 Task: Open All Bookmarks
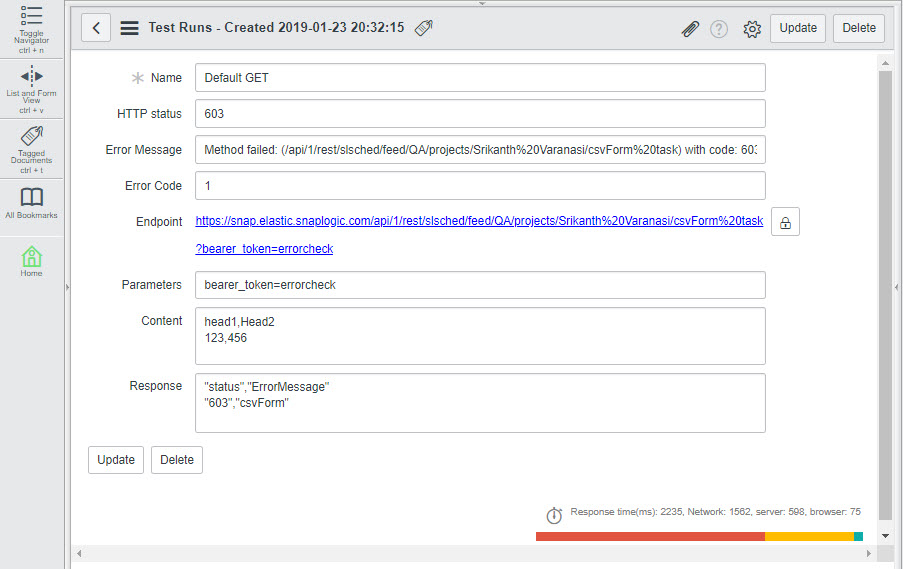(32, 201)
